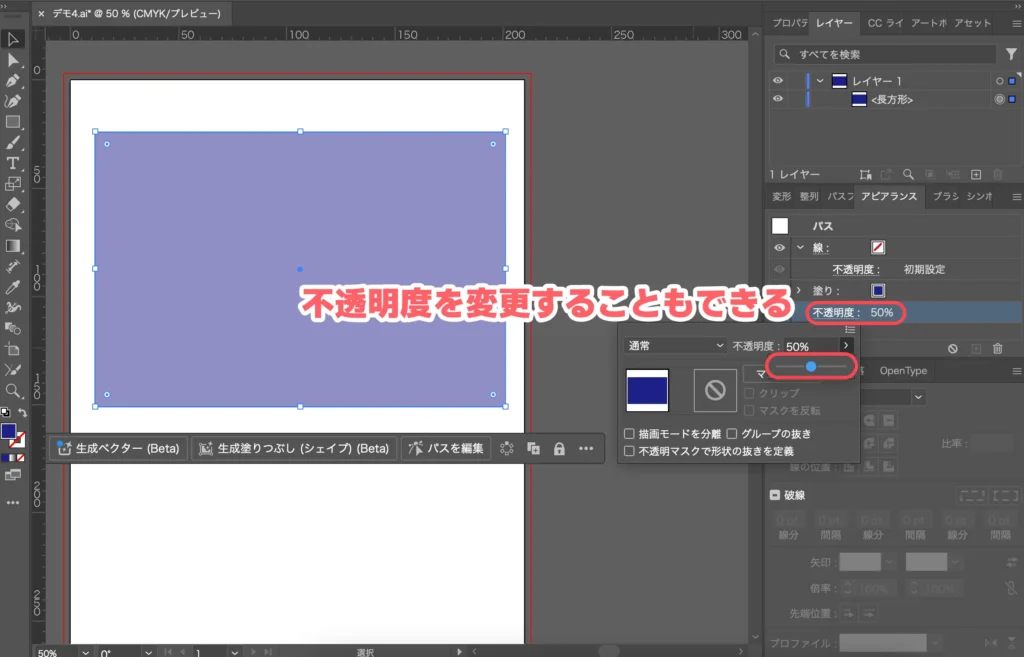1024x657 pixels.
Task: Hide レイヤー 1 using eye icon
Action: (778, 81)
